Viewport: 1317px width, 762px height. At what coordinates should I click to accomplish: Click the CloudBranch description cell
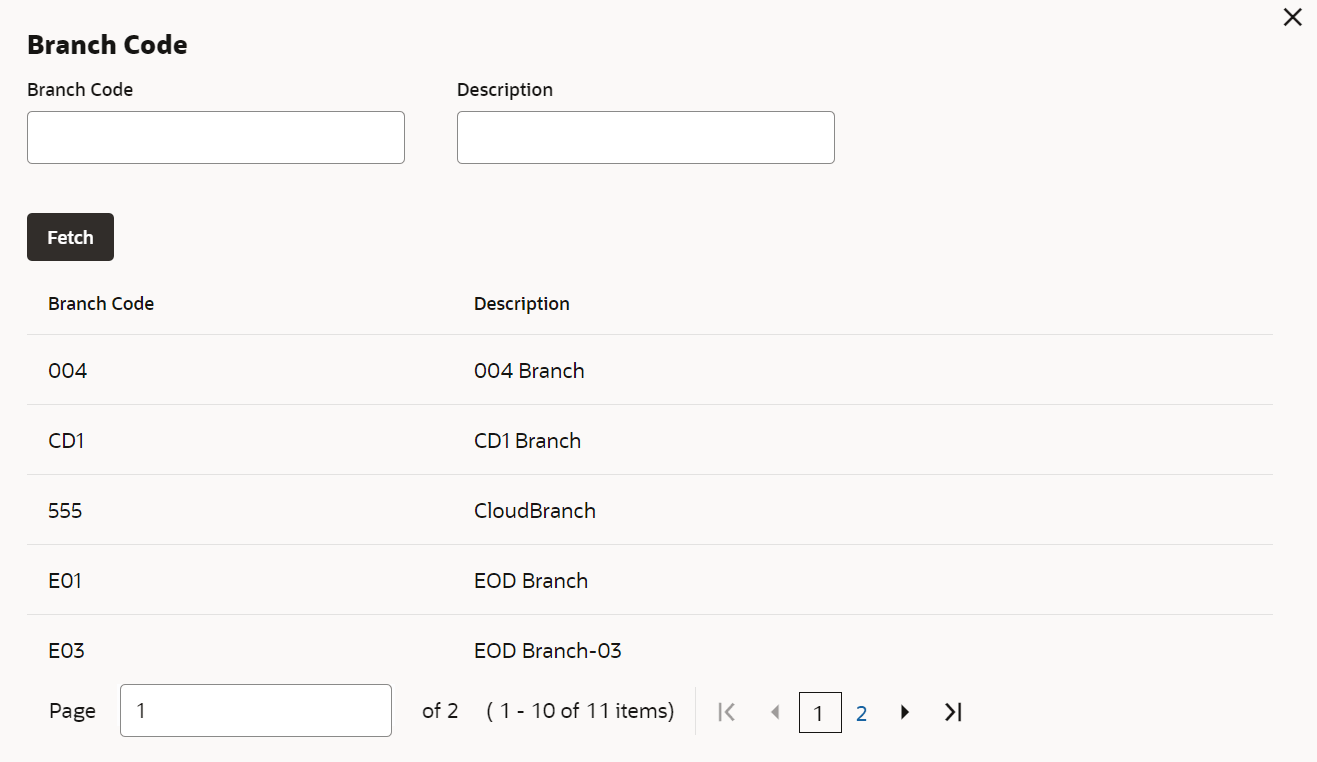pyautogui.click(x=534, y=511)
